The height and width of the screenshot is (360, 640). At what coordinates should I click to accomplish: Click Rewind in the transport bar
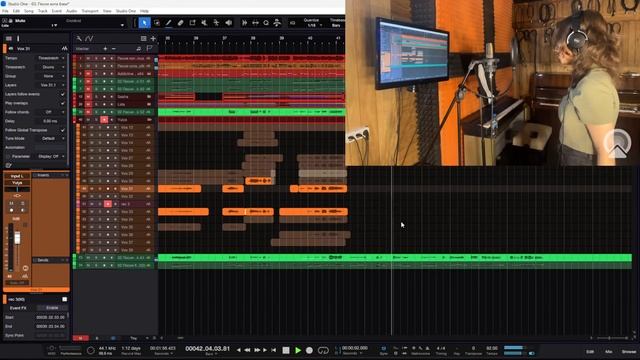pyautogui.click(x=247, y=350)
